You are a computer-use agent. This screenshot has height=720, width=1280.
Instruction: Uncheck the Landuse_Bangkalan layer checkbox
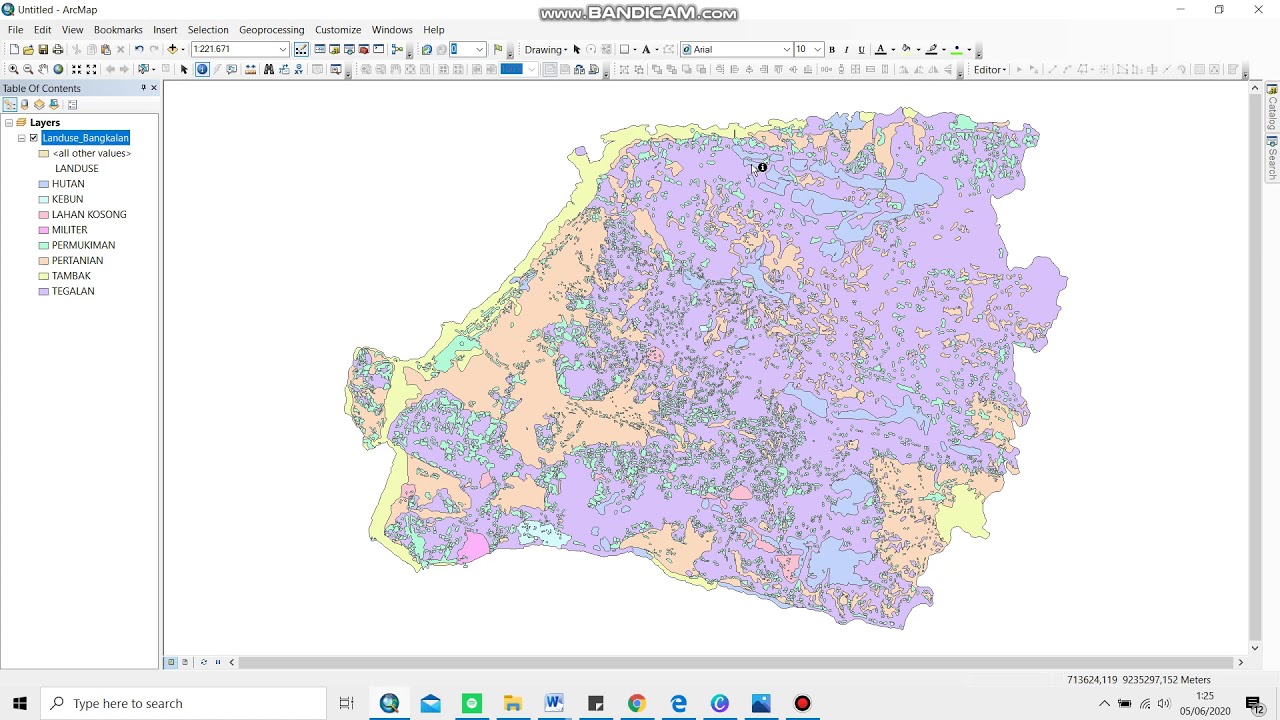click(x=34, y=138)
